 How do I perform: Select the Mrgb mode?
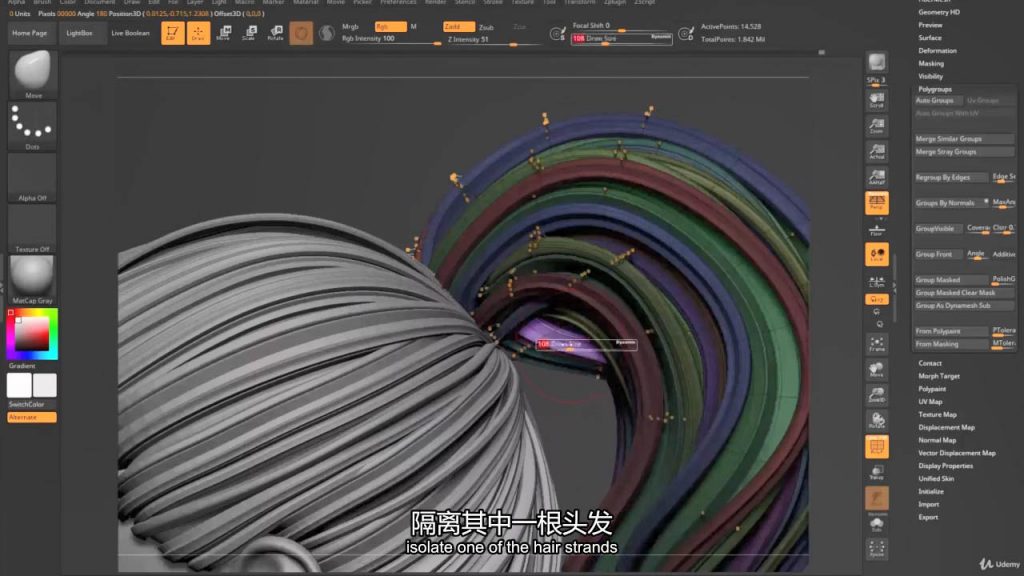[350, 27]
